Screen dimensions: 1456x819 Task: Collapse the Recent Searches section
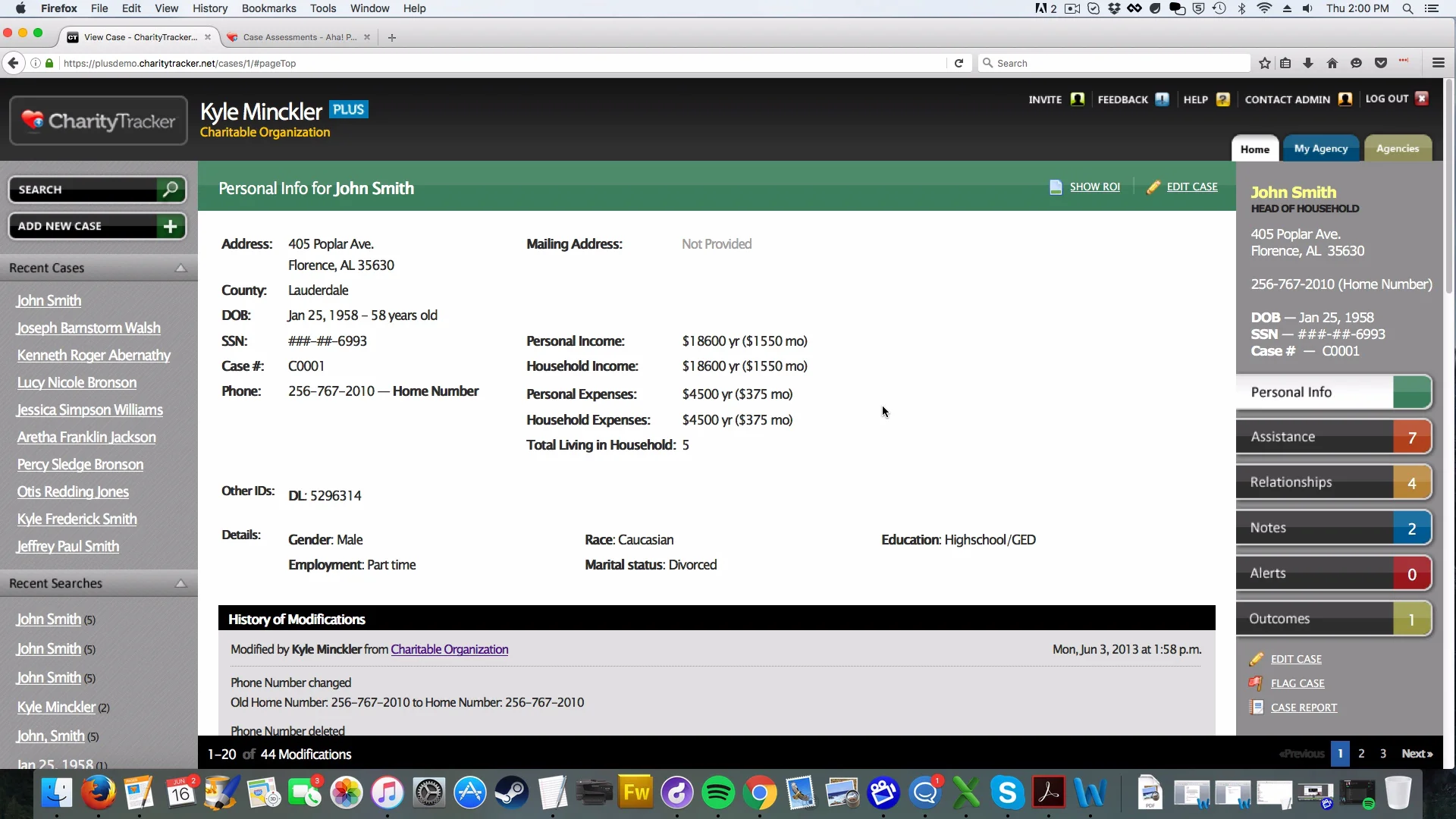coord(180,583)
